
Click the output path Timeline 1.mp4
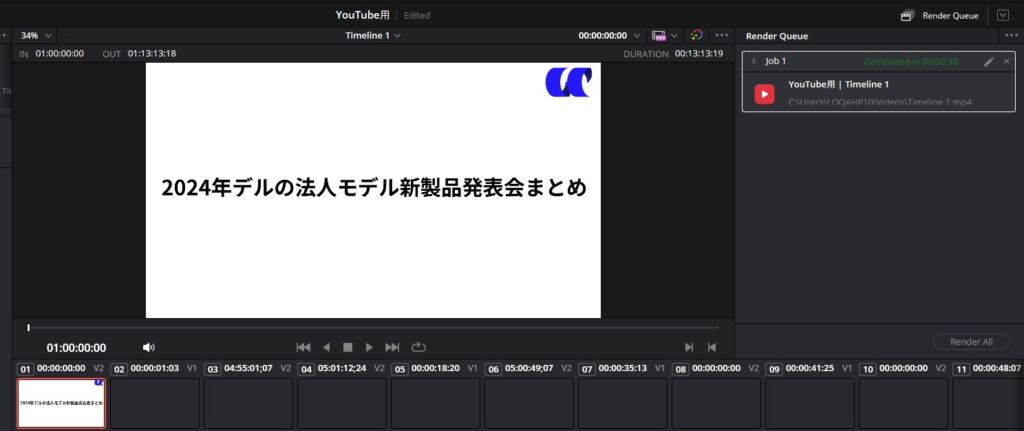pyautogui.click(x=880, y=103)
